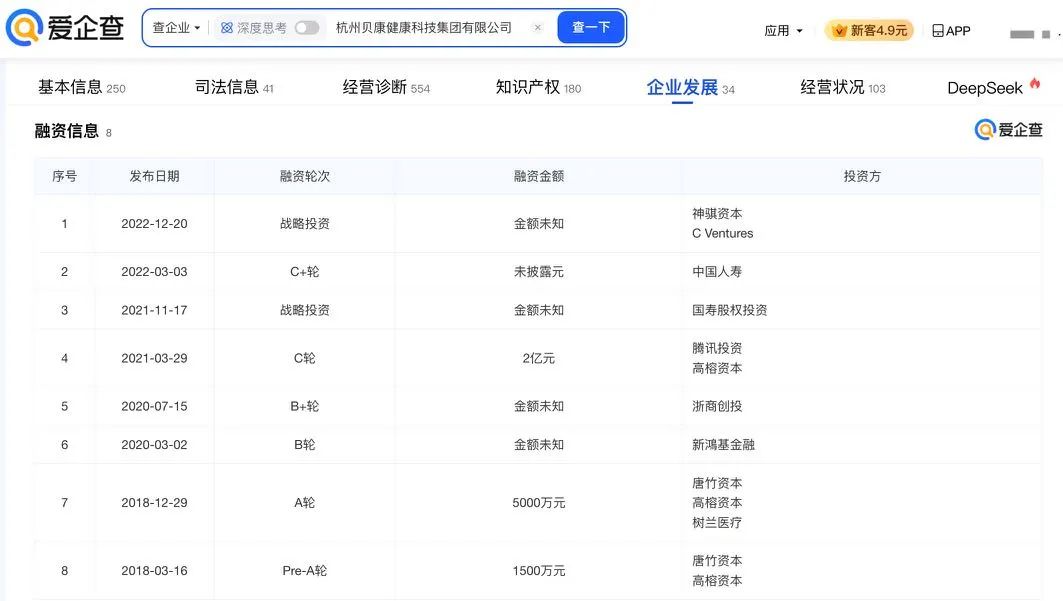Switch to the 司法信息 tab

click(x=234, y=87)
